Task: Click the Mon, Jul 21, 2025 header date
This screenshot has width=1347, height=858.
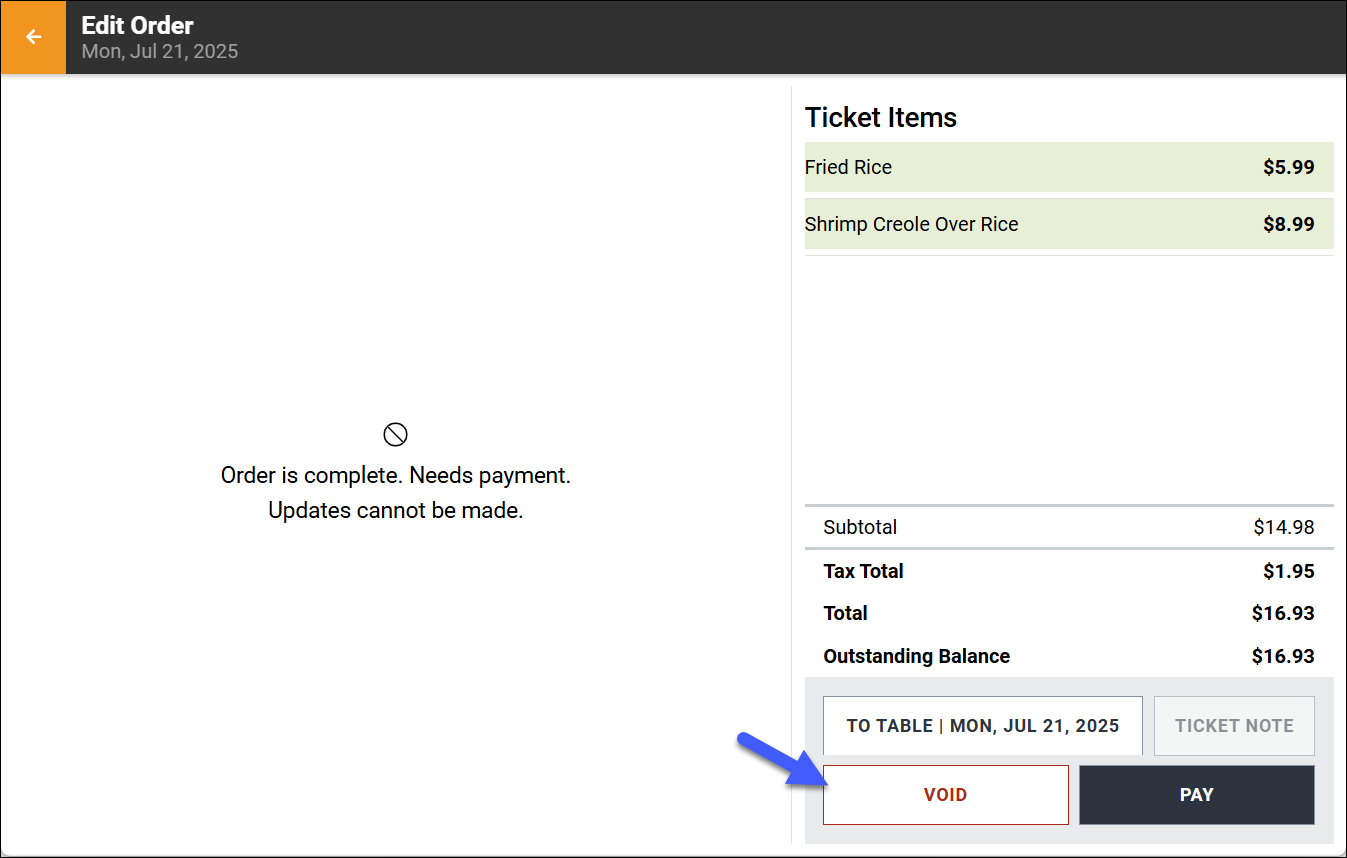Action: [x=160, y=51]
